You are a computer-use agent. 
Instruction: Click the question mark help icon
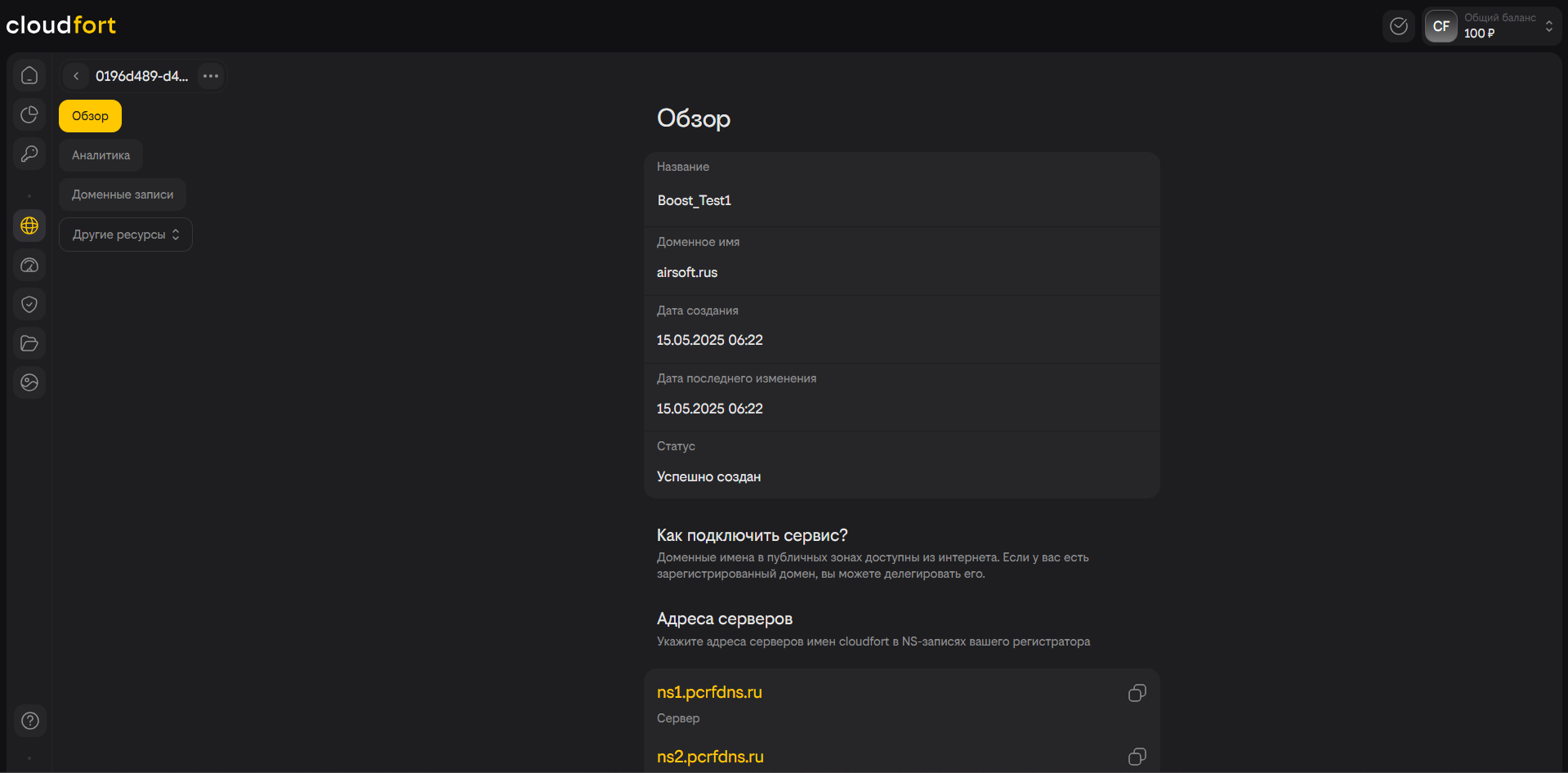click(x=30, y=721)
